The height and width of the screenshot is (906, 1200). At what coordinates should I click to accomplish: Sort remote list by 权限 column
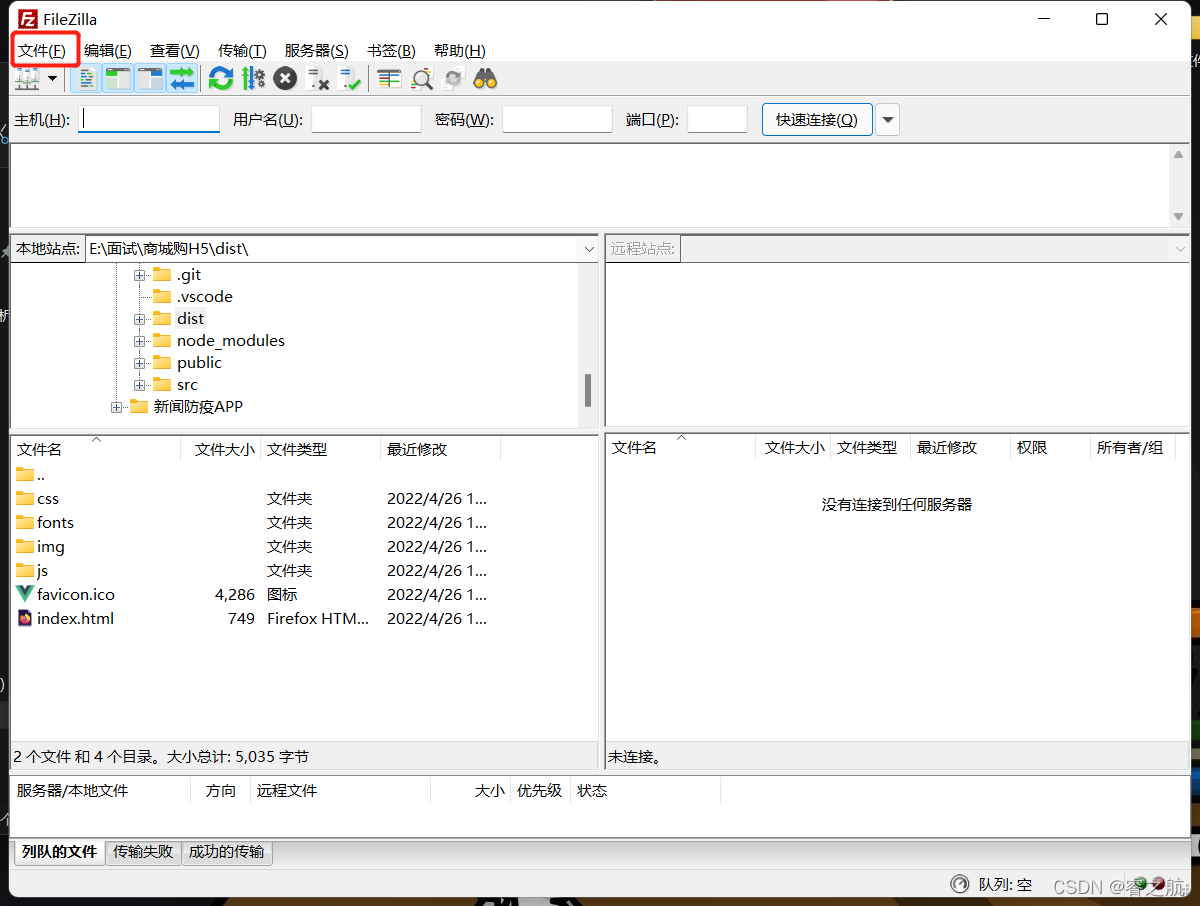[x=1050, y=448]
